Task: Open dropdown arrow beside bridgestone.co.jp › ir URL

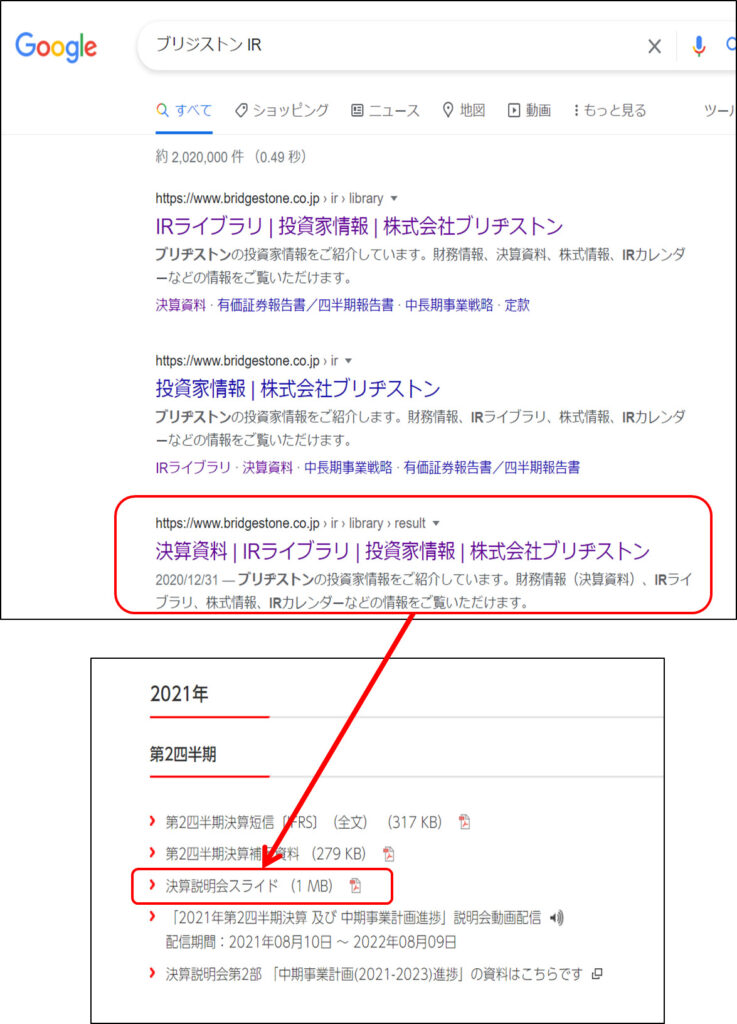Action: (348, 360)
